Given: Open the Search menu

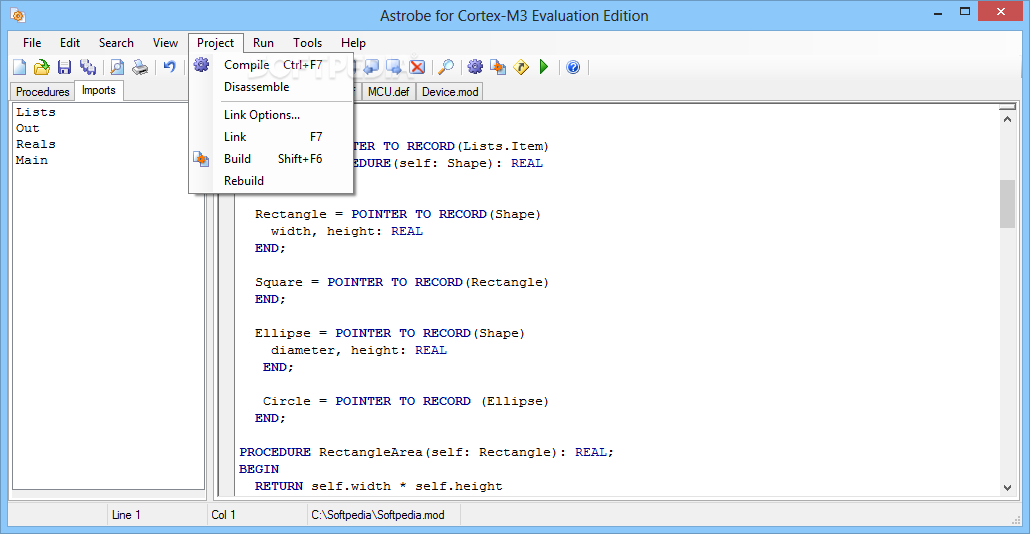Looking at the screenshot, I should pyautogui.click(x=116, y=43).
